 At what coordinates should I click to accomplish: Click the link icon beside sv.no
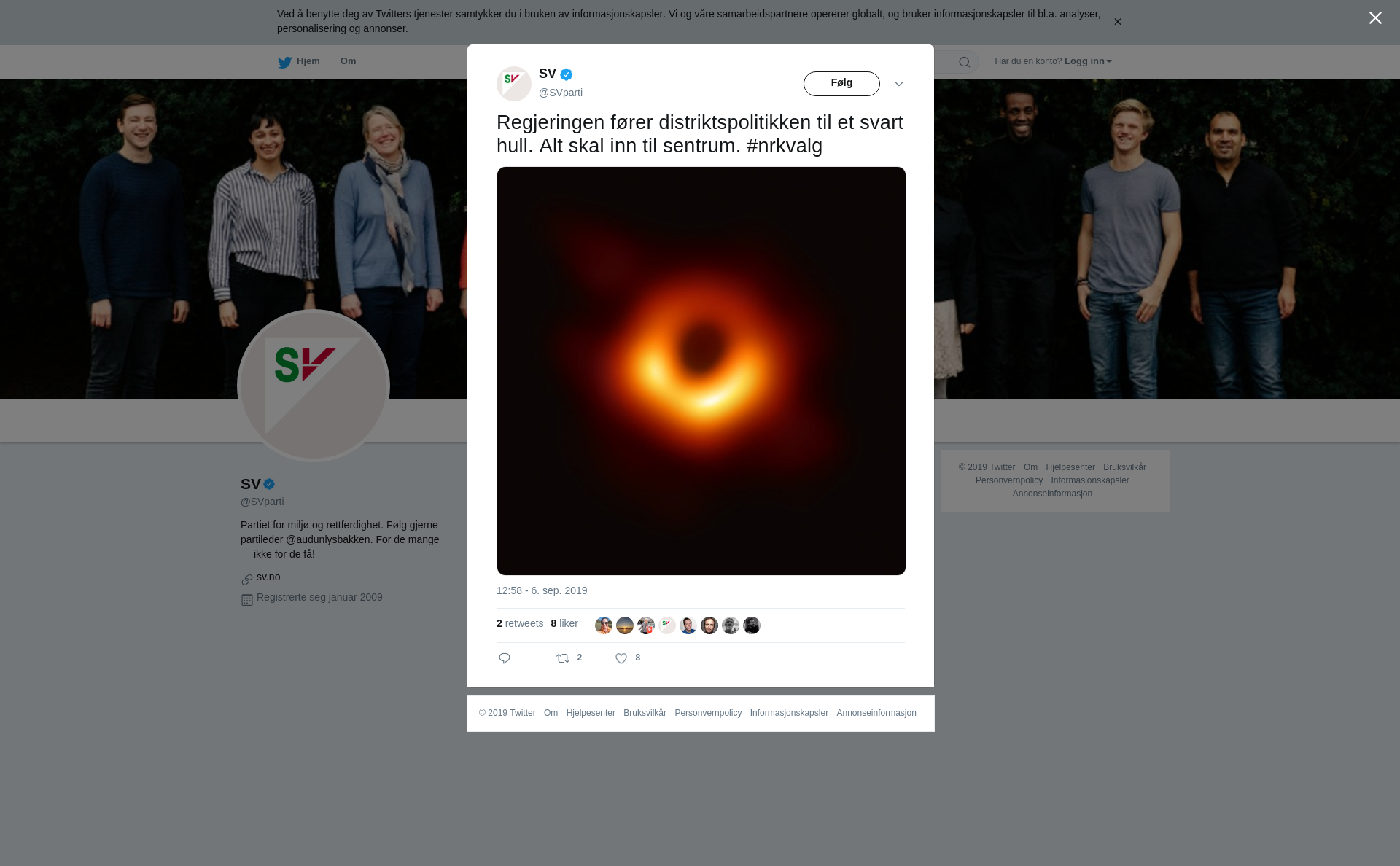coord(247,580)
